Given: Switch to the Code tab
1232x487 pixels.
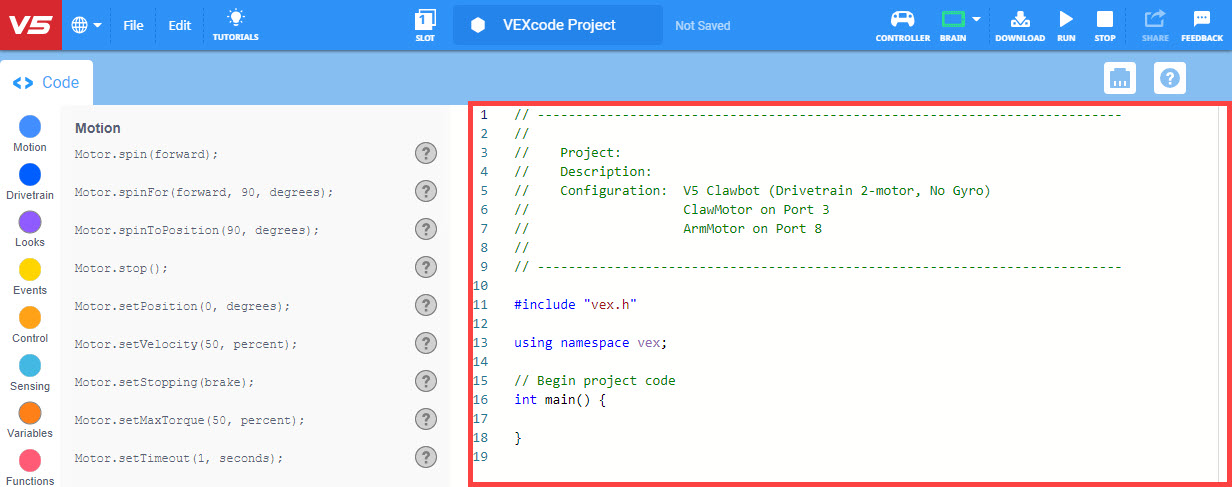Looking at the screenshot, I should (x=46, y=83).
